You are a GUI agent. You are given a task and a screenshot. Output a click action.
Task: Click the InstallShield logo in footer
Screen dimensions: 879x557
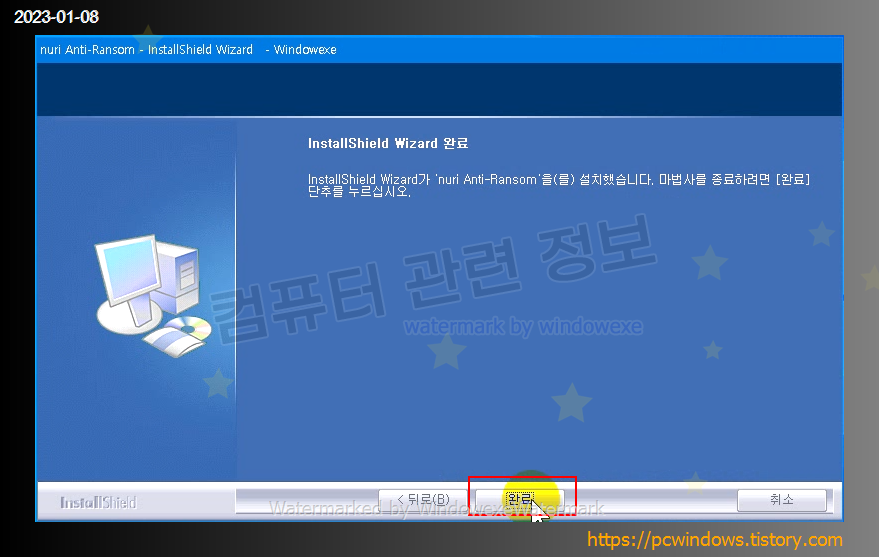coord(98,502)
